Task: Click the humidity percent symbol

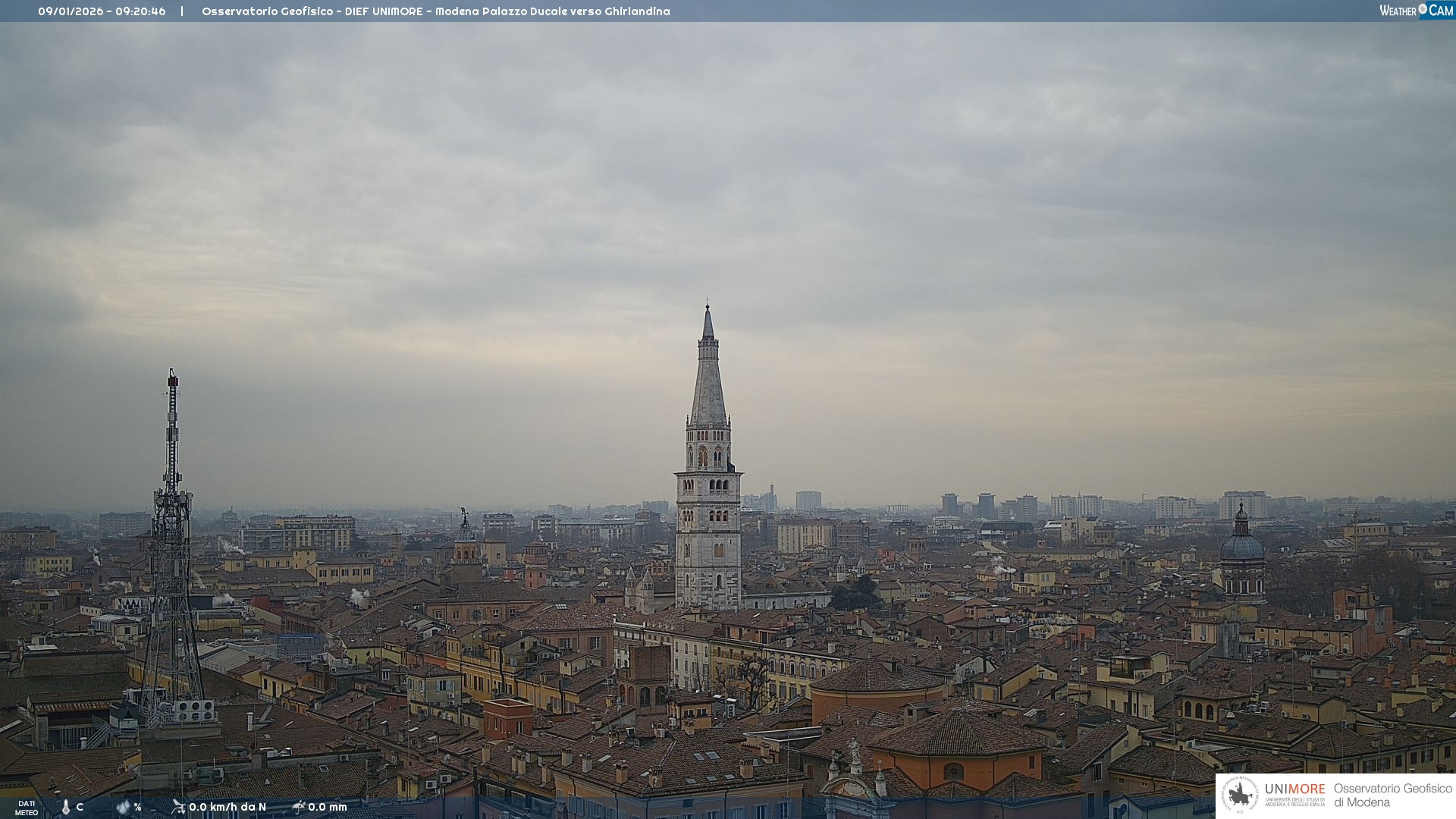Action: pos(138,807)
